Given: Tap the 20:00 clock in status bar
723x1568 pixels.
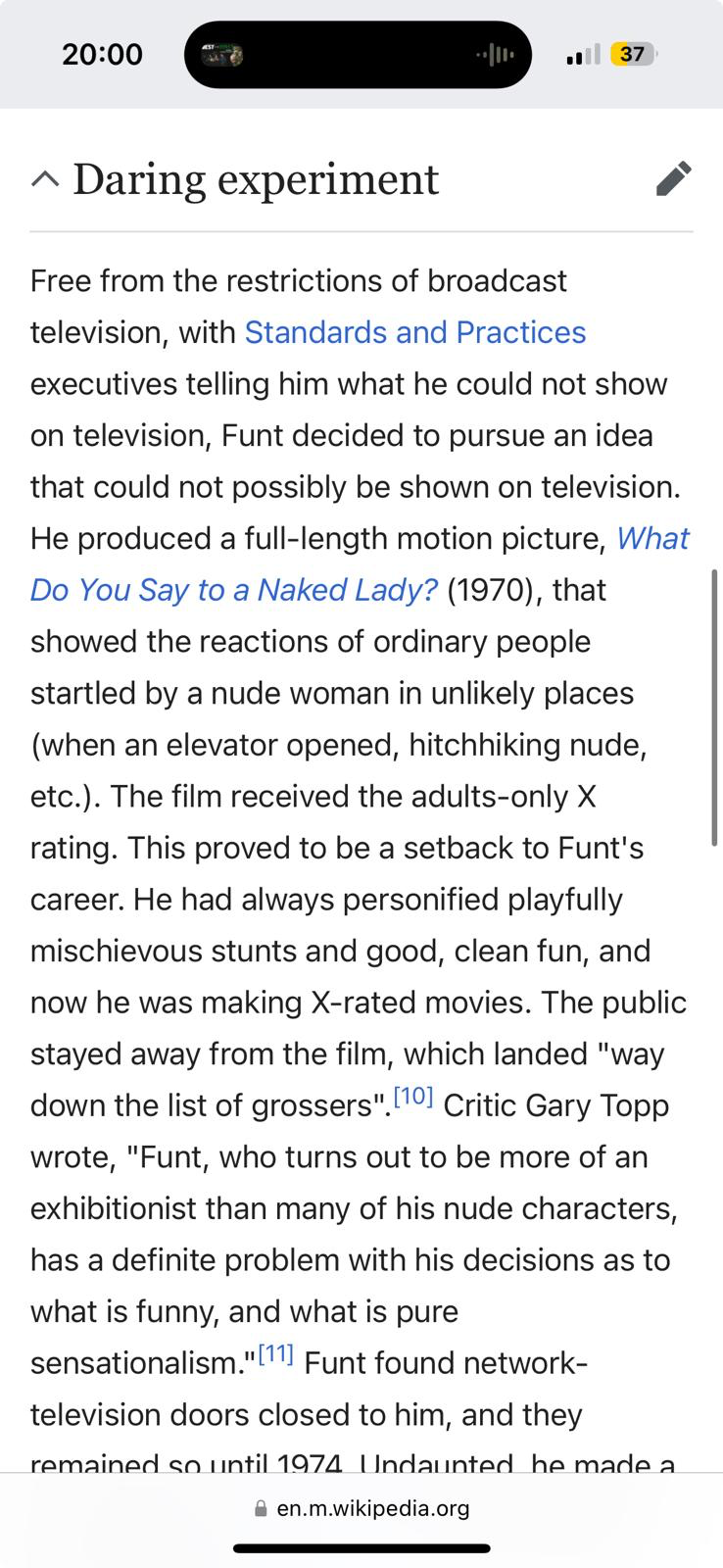Looking at the screenshot, I should (x=102, y=54).
